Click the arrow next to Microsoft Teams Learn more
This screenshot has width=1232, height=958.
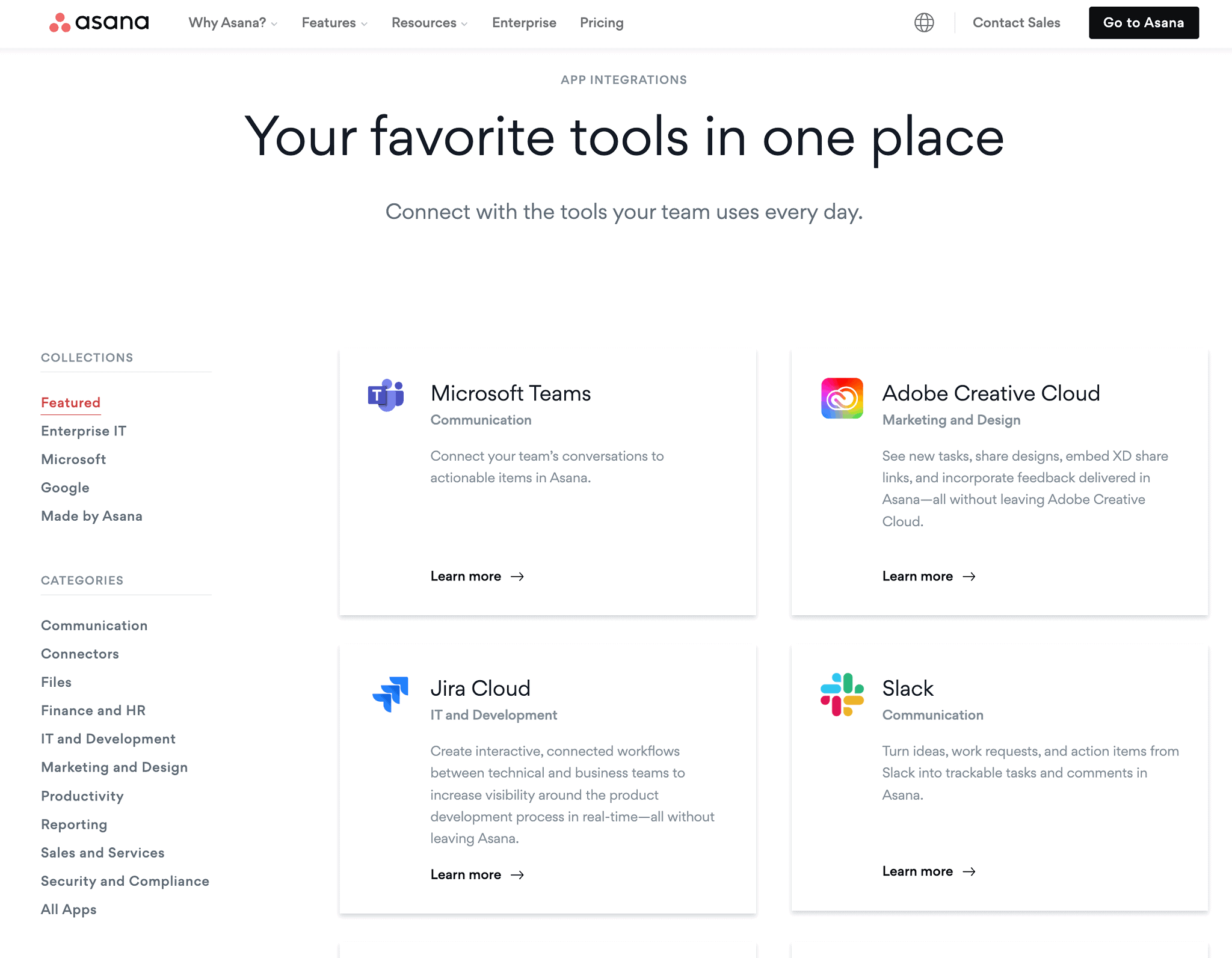pyautogui.click(x=517, y=577)
